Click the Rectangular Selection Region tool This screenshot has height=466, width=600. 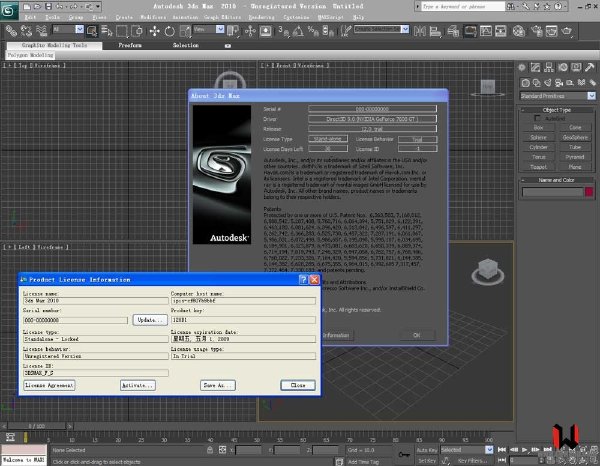122,31
